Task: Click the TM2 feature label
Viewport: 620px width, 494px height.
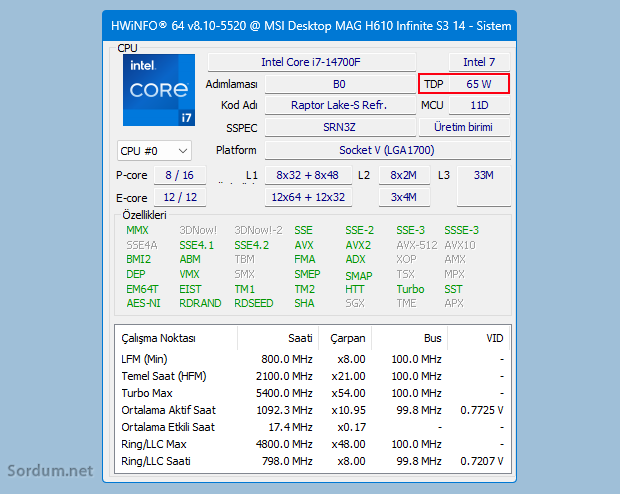Action: click(x=304, y=289)
